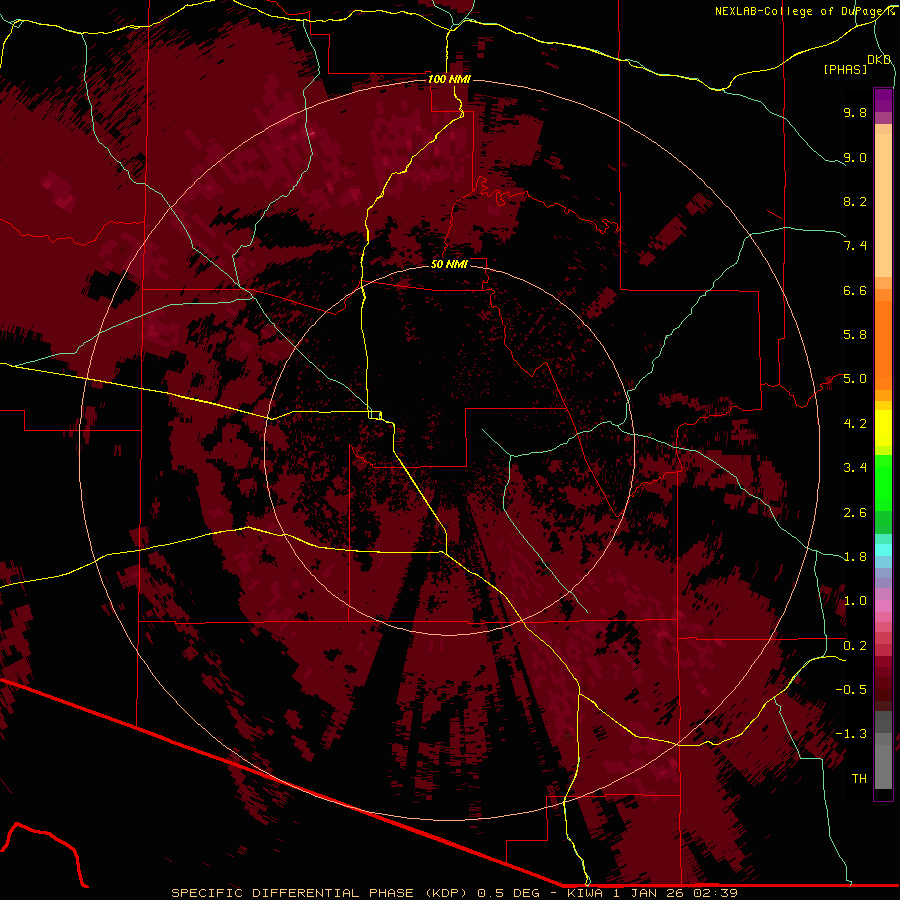Screen dimensions: 900x900
Task: Click the 0.2 legend value
Action: 855,646
